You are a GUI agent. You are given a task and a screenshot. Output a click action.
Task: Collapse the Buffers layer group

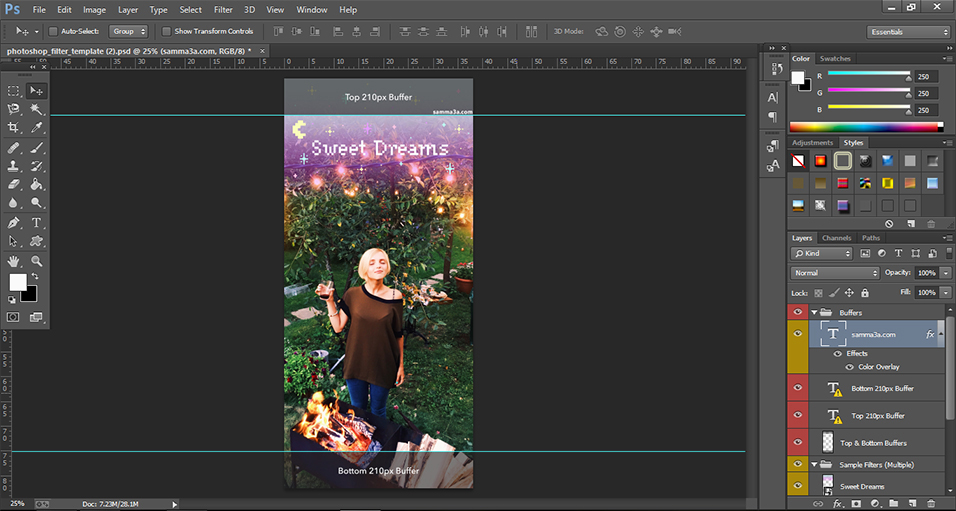pos(815,313)
